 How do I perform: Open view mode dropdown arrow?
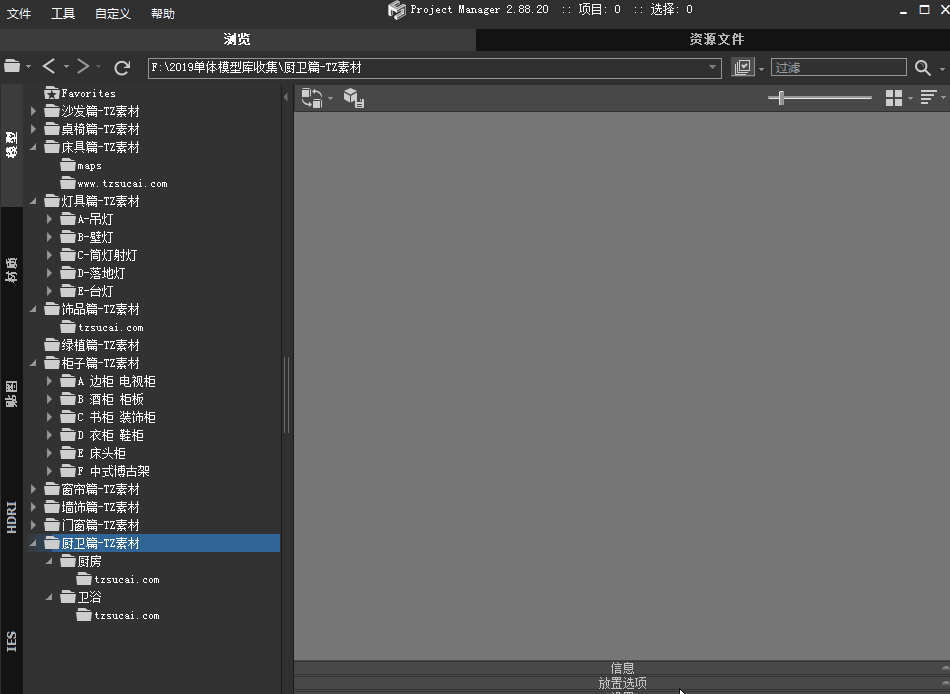(x=910, y=98)
